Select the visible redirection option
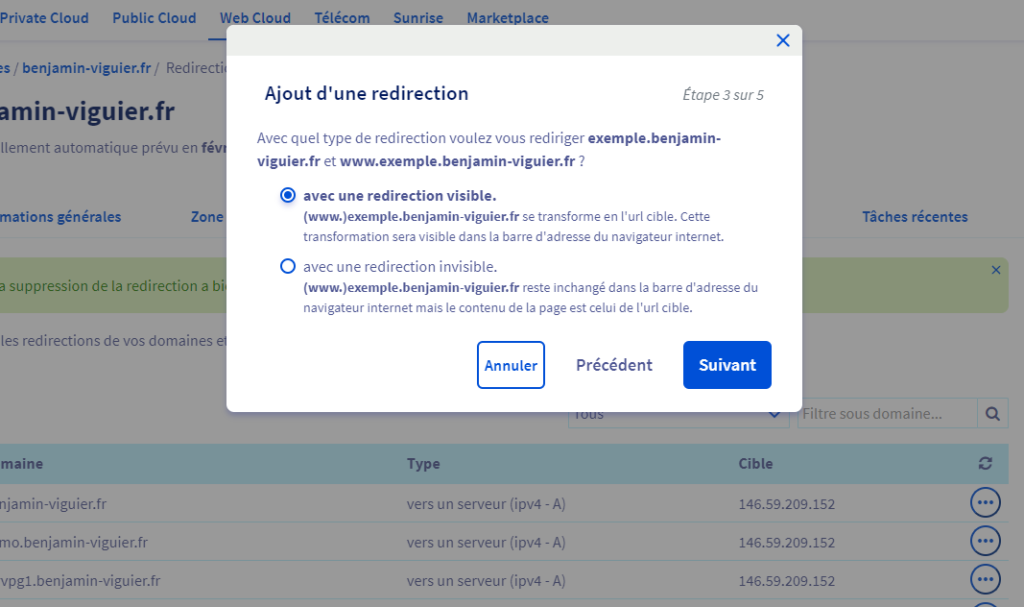Viewport: 1024px width, 607px height. (x=288, y=195)
